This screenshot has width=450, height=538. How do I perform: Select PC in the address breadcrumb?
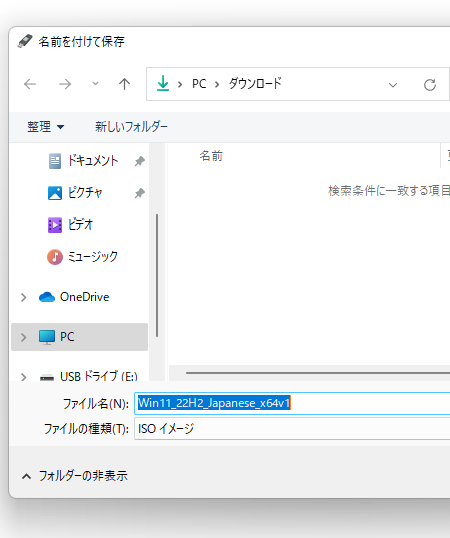click(199, 84)
